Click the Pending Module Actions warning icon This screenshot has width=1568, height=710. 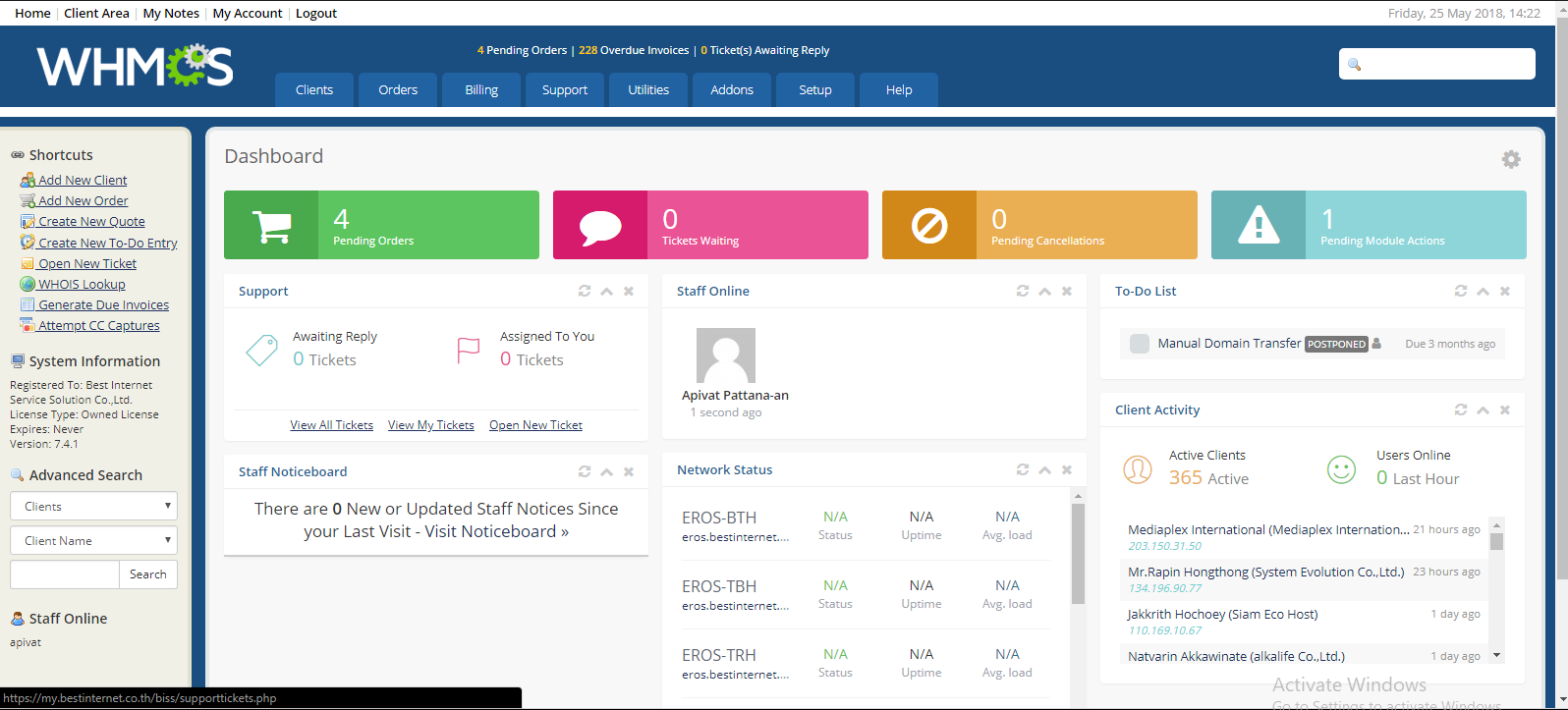click(1259, 226)
